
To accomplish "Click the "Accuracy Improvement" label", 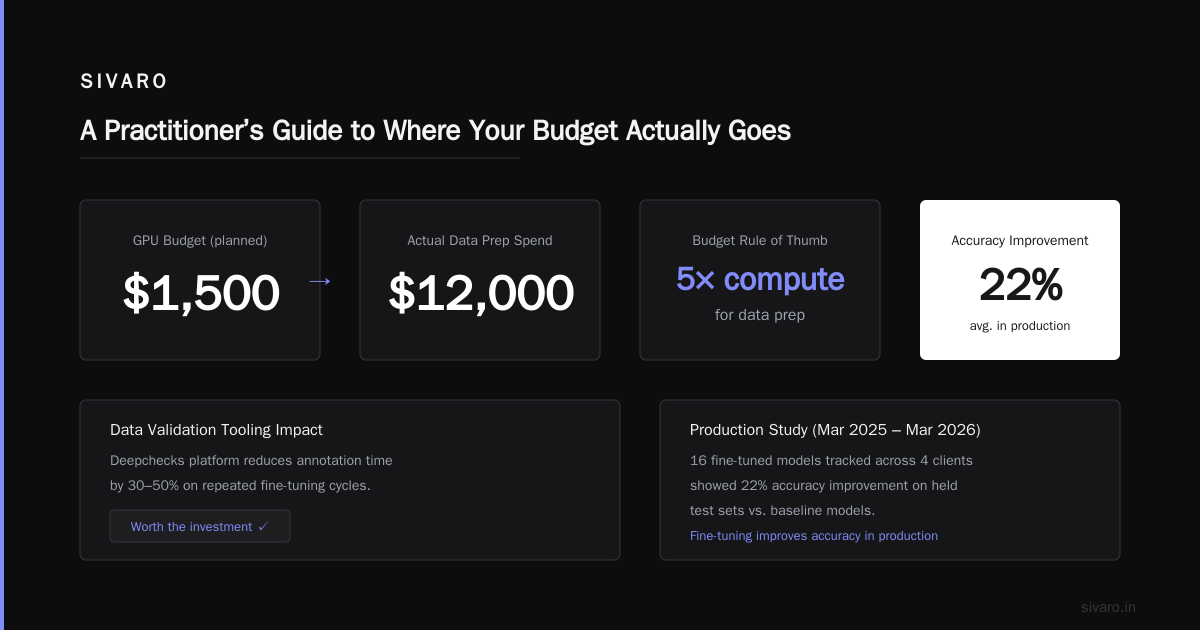I will [1020, 241].
